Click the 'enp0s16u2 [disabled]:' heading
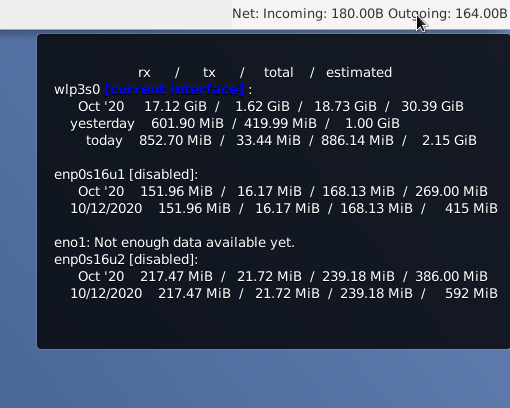The height and width of the screenshot is (408, 510). click(x=126, y=260)
